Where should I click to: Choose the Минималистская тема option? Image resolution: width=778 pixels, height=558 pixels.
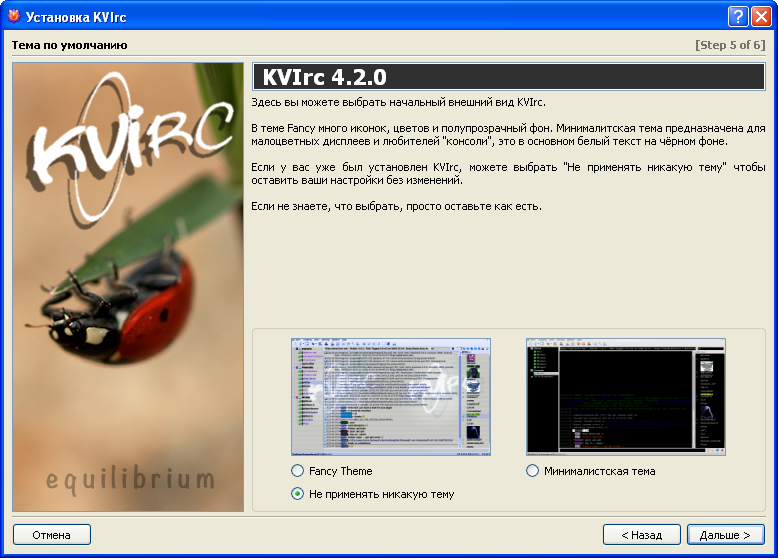(533, 471)
